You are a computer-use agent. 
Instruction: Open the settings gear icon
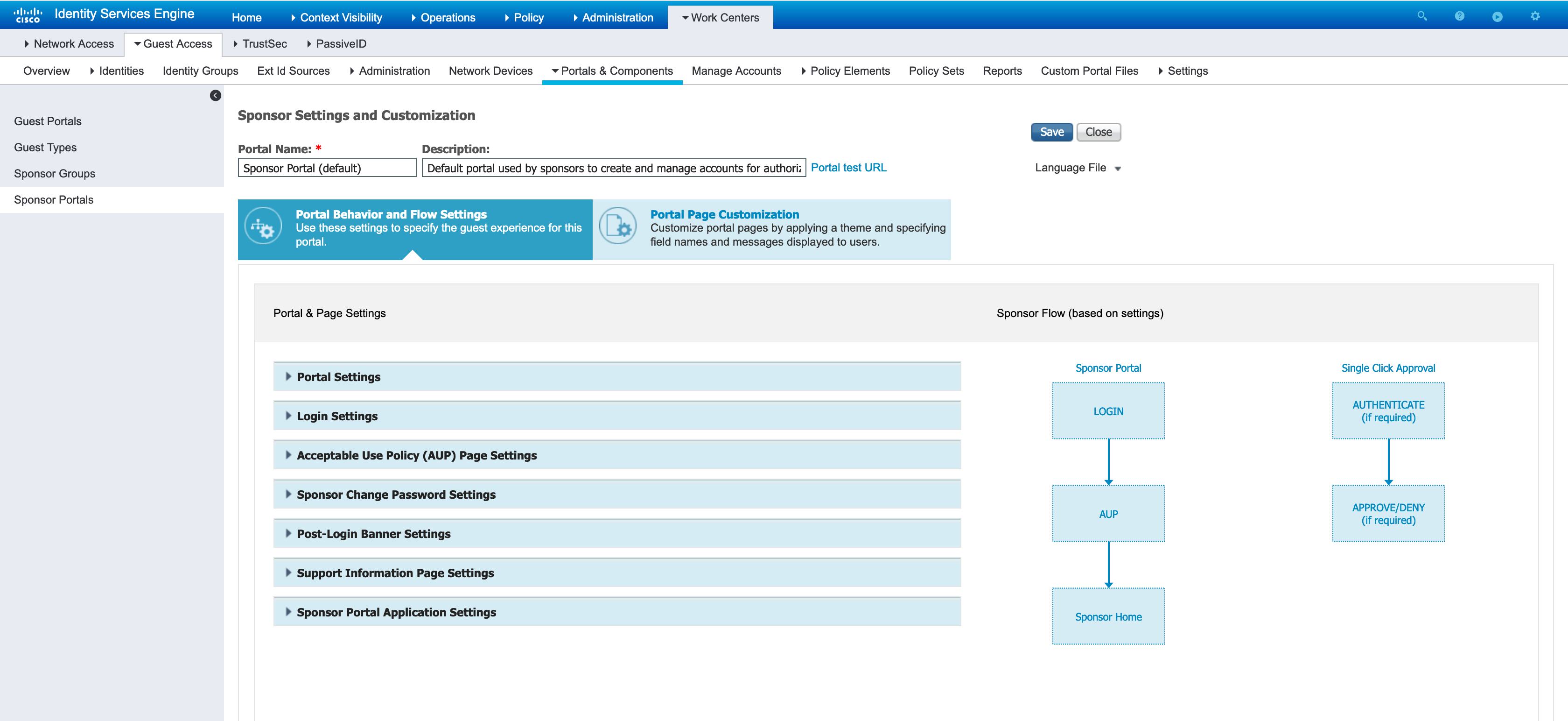[x=1535, y=16]
